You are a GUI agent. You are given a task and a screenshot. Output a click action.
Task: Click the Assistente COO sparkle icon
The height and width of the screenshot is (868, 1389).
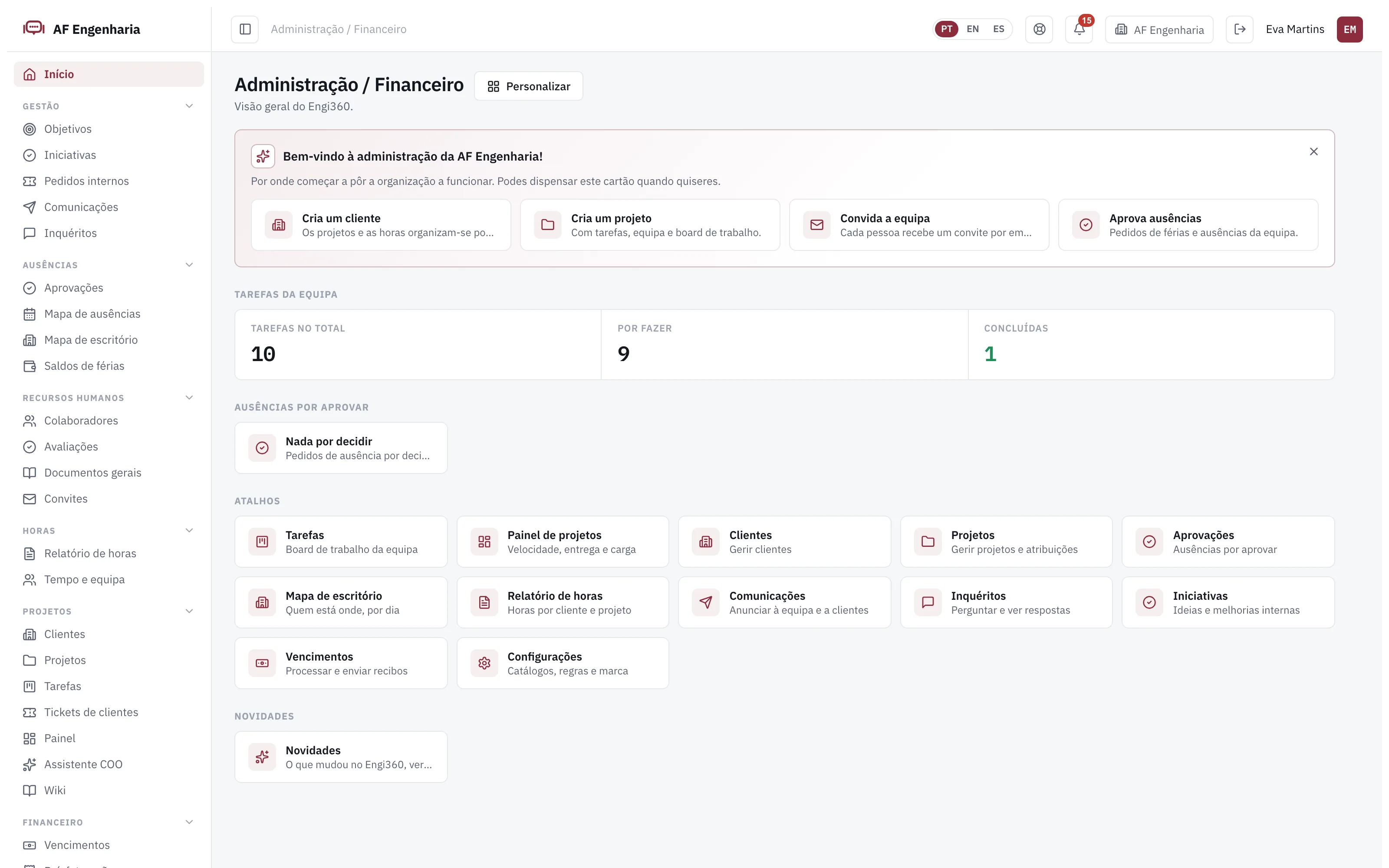30,764
